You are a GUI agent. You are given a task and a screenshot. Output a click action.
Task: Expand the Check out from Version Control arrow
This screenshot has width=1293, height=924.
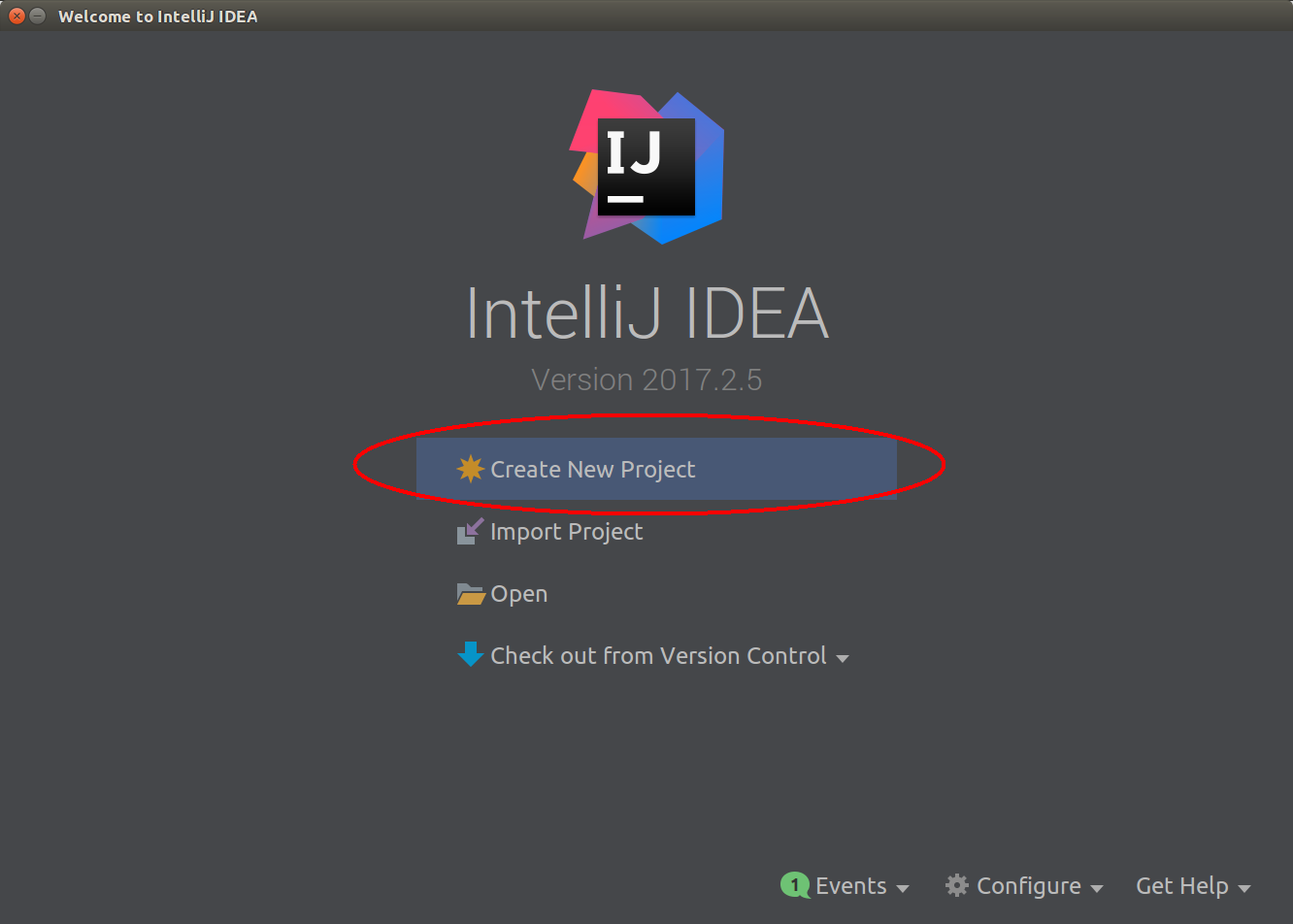tap(843, 658)
